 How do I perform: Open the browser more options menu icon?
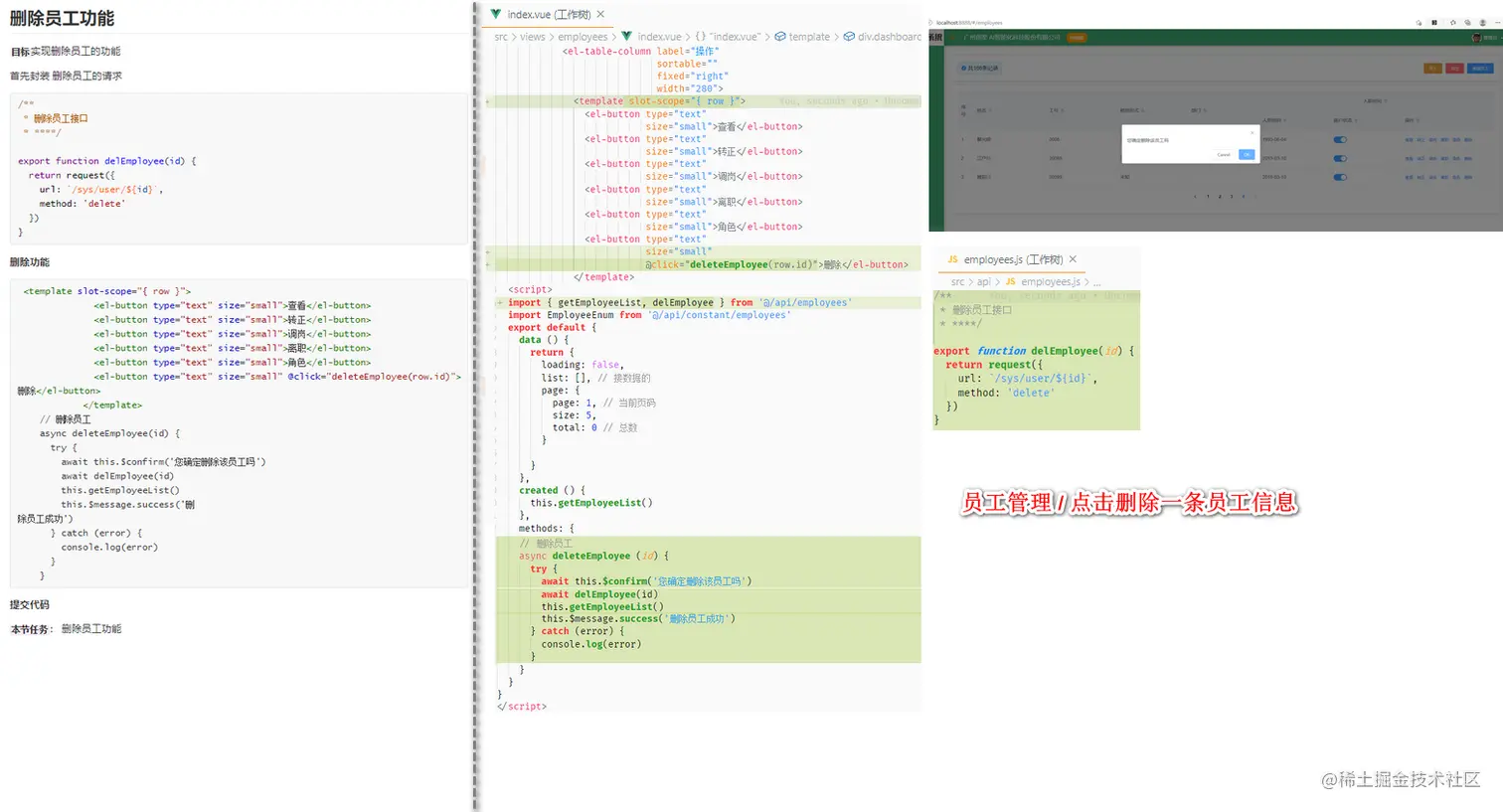(x=1497, y=23)
